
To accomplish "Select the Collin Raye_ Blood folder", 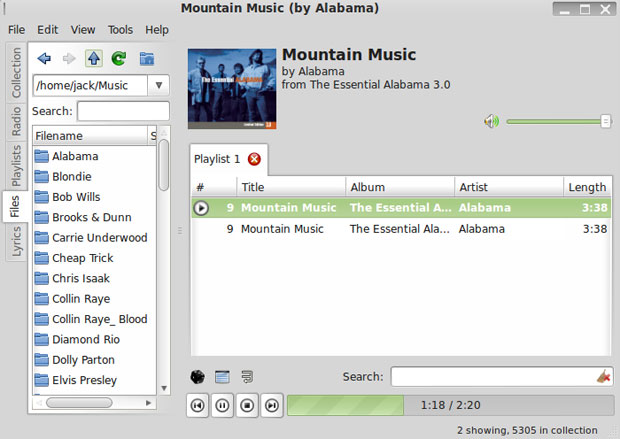I will coord(100,319).
